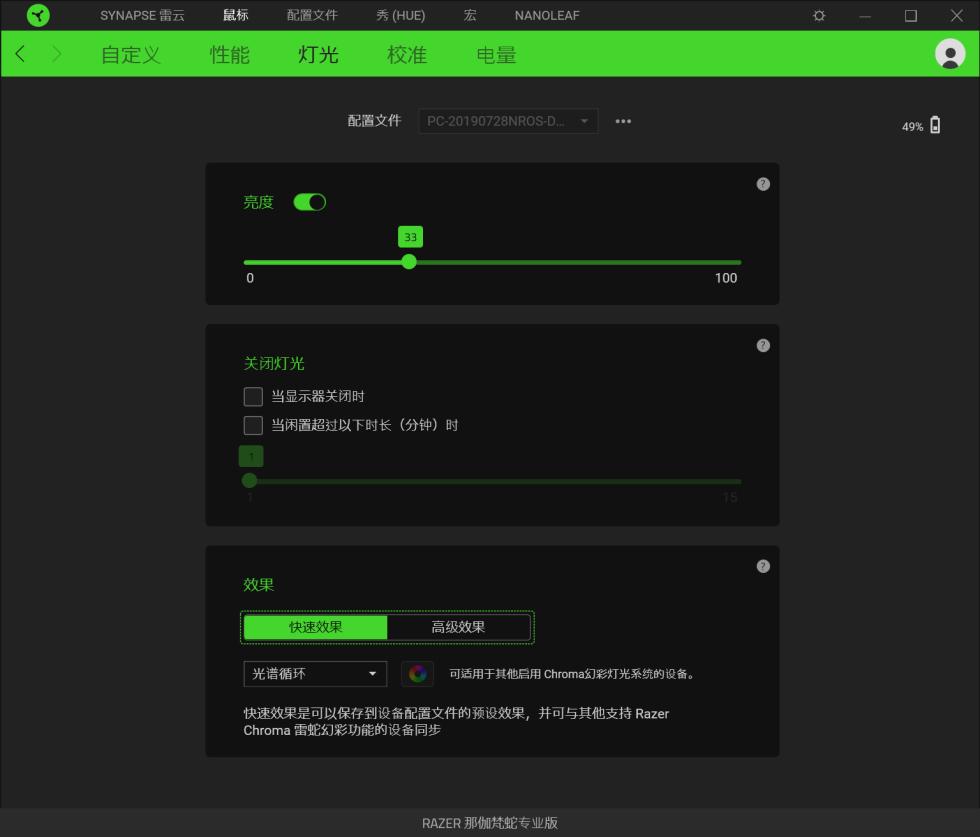Open the 鼠标 top tab
Viewport: 980px width, 837px height.
click(x=236, y=15)
